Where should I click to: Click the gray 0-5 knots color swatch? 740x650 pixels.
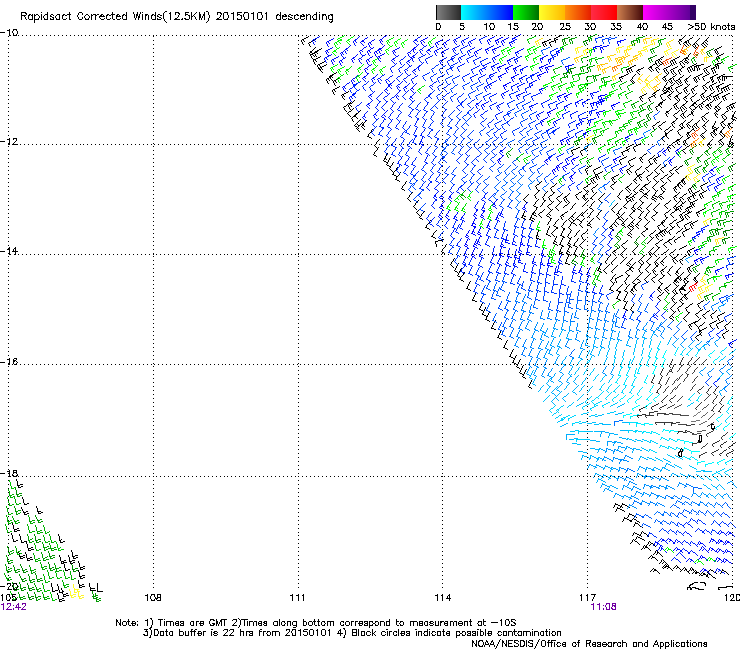448,12
